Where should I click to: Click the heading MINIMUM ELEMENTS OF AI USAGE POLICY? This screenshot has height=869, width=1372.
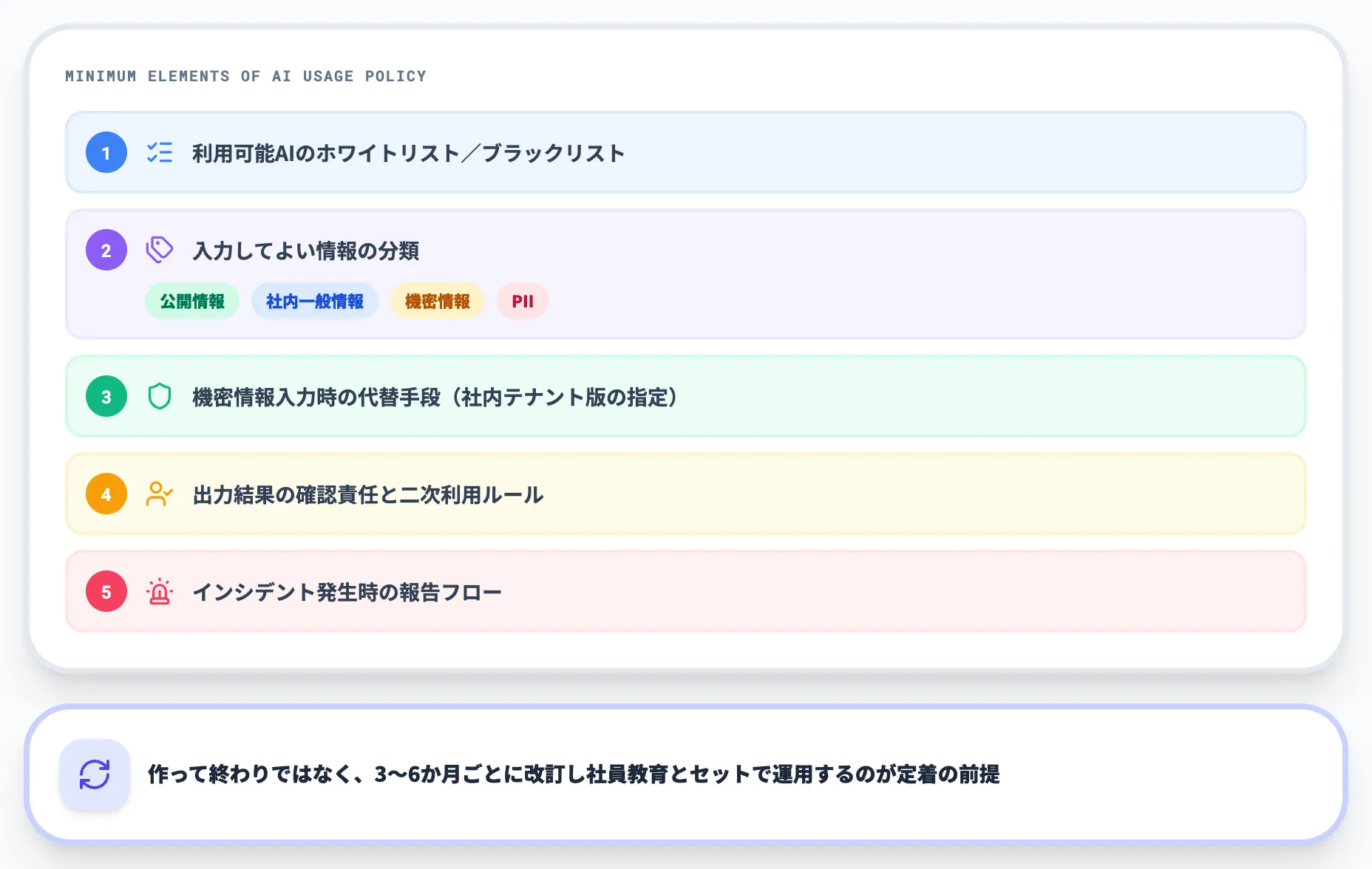(x=246, y=76)
